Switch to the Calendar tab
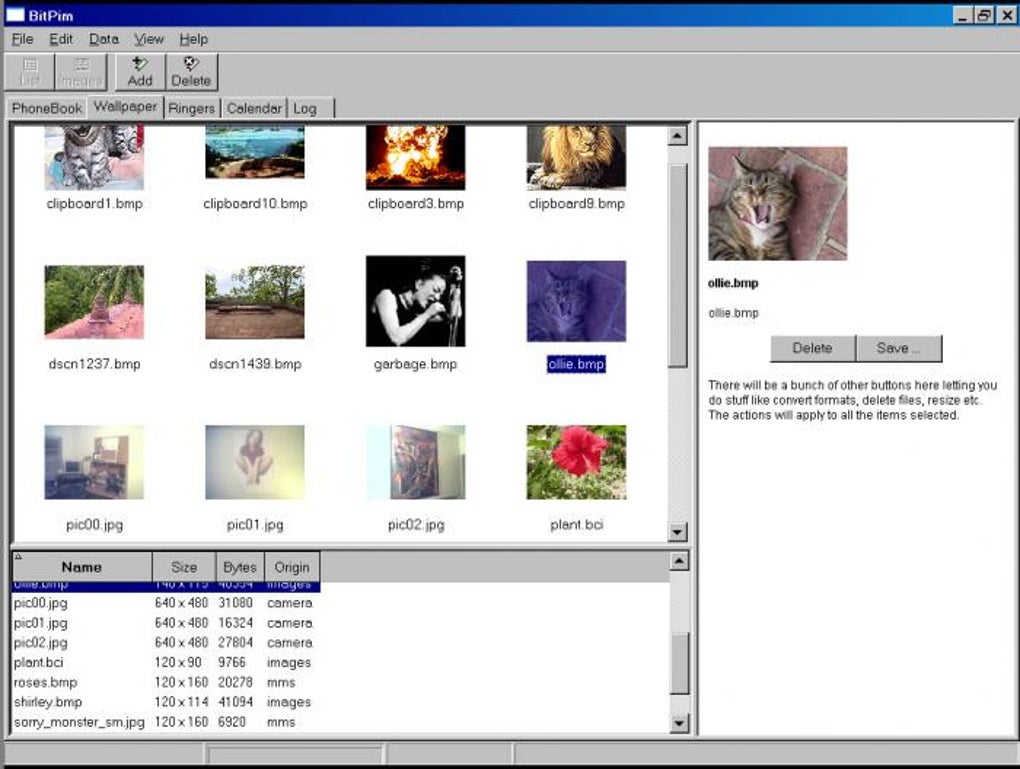Viewport: 1020px width, 769px height. (x=254, y=108)
